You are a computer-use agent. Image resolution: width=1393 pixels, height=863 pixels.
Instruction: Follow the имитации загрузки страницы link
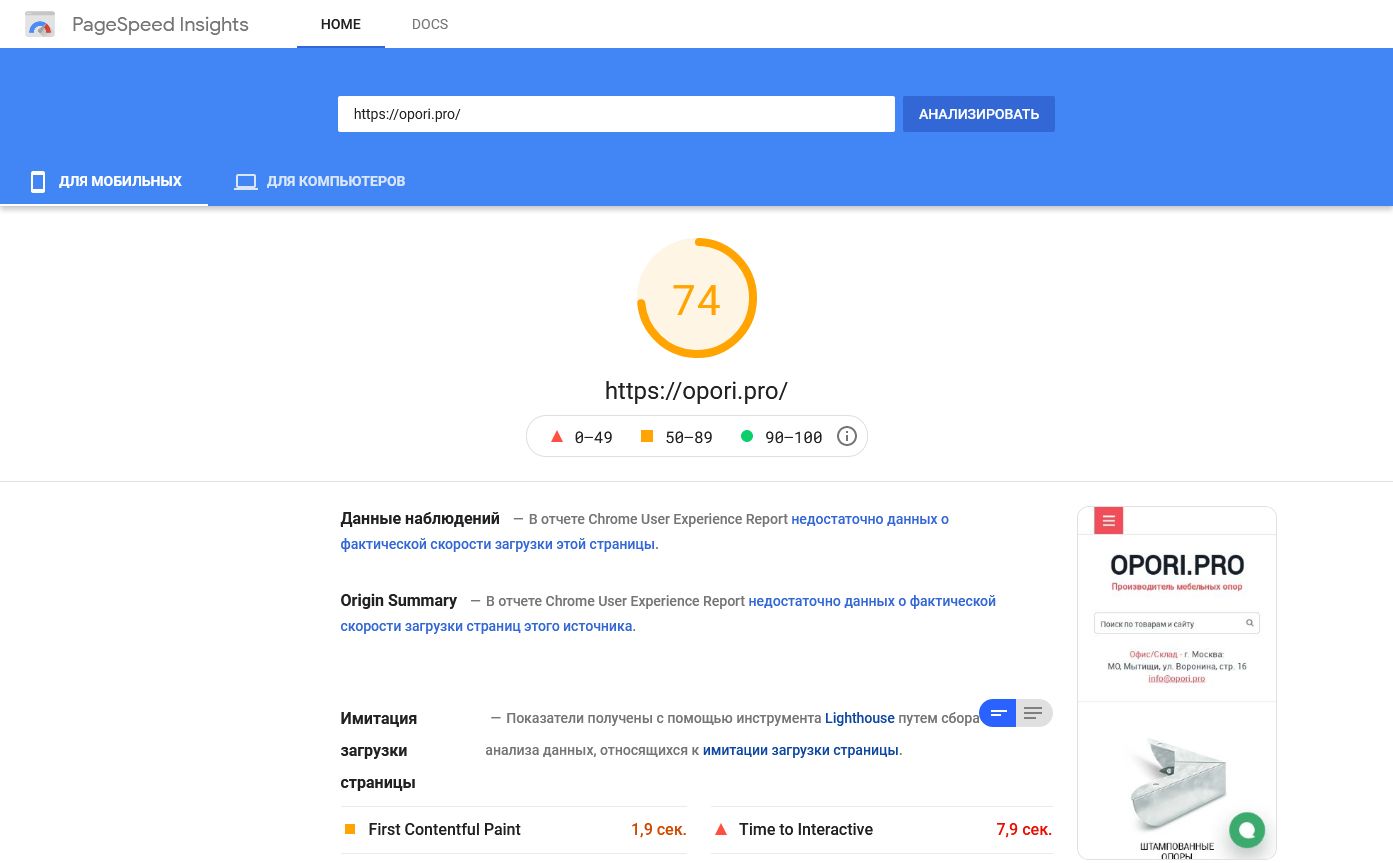(x=801, y=750)
